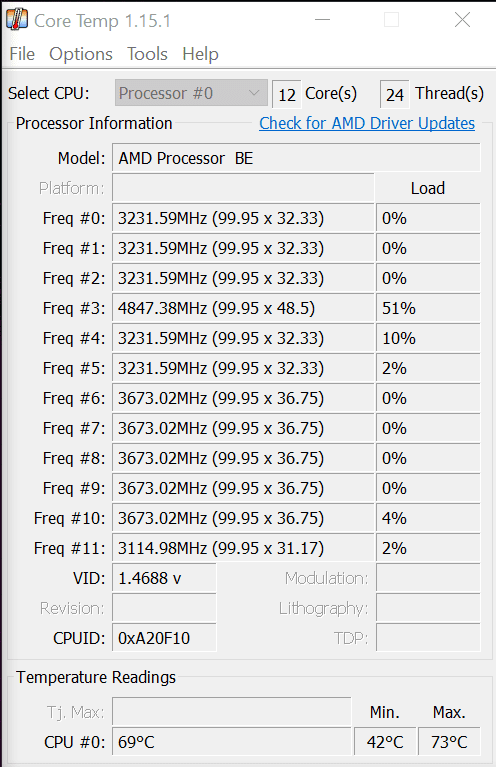The height and width of the screenshot is (767, 496).
Task: Click the Check for AMD Driver Updates link
Action: coord(367,123)
